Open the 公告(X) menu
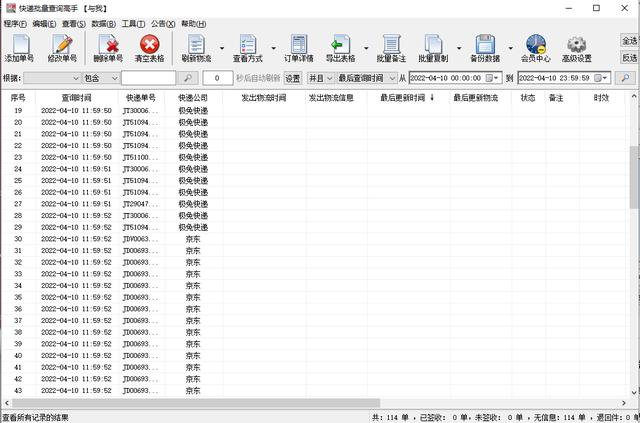Image resolution: width=640 pixels, height=423 pixels. [x=163, y=24]
